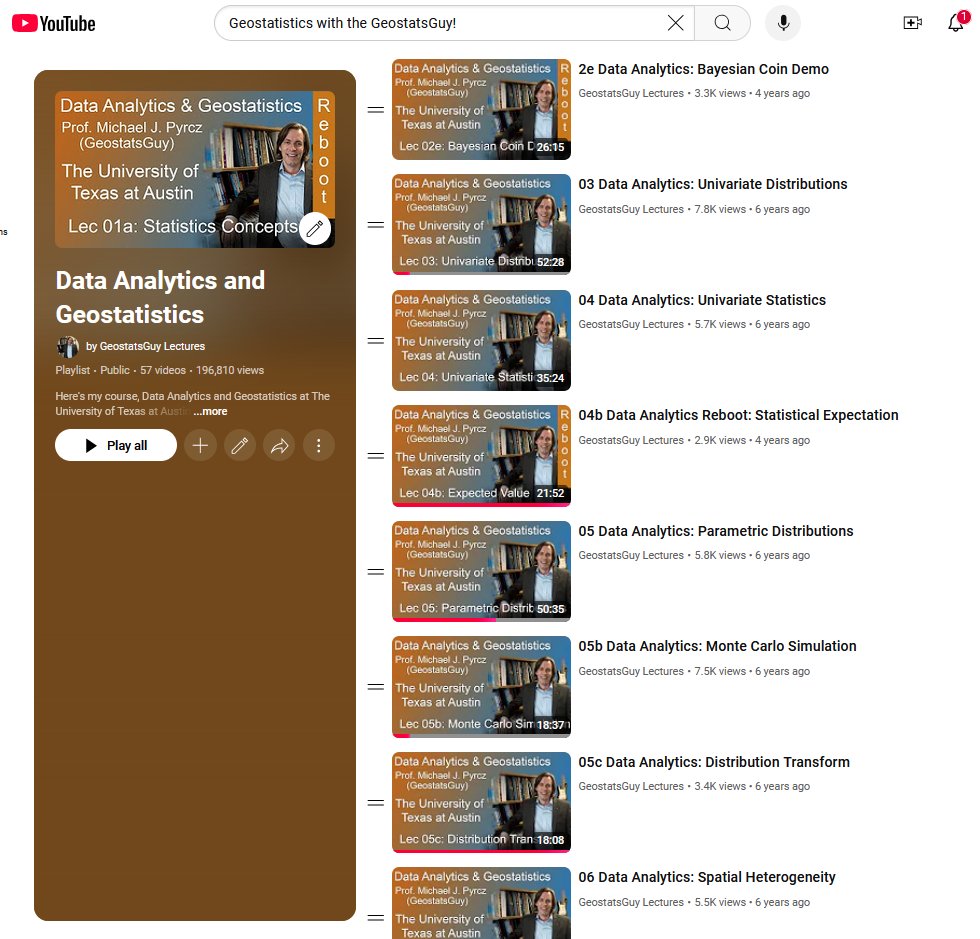The height and width of the screenshot is (939, 980).
Task: Grab drag handle for Bayesian Coin Demo
Action: (x=376, y=109)
